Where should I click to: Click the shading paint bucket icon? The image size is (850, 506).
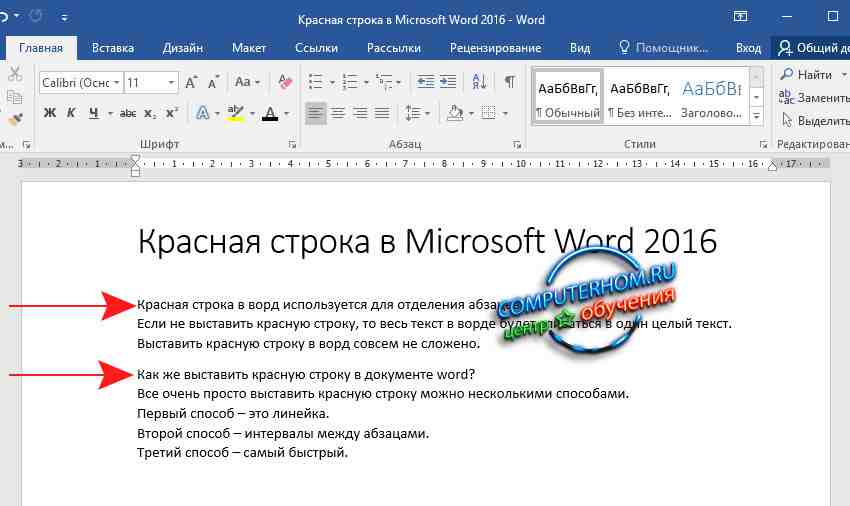(455, 113)
